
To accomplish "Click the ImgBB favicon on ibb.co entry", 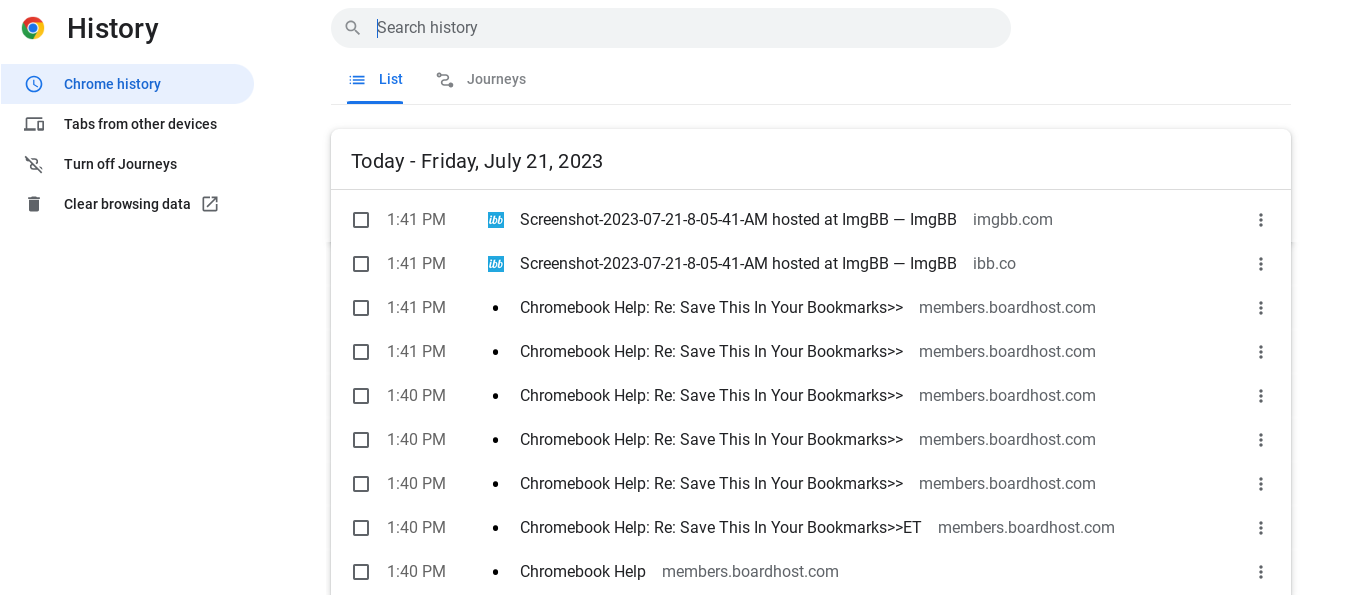I will click(x=495, y=264).
